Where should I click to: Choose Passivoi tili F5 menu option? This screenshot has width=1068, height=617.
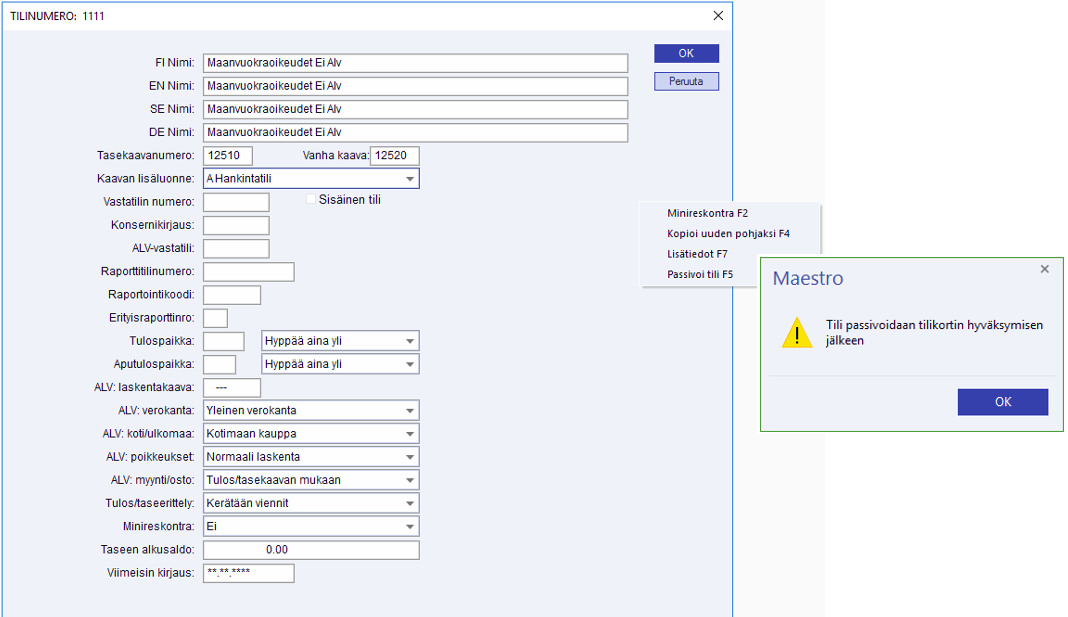[700, 274]
